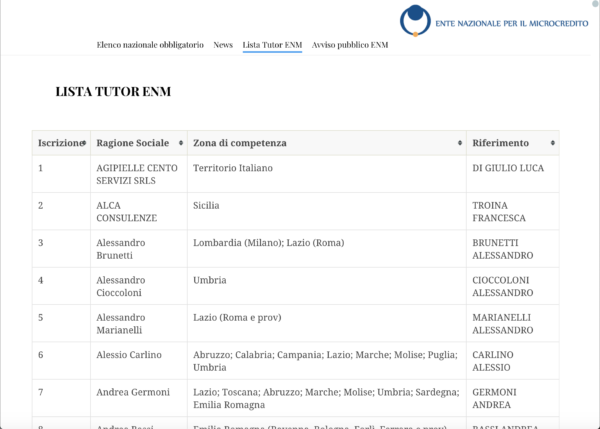Select cell TROINA FRANCESCA
Viewport: 600px width, 429px height.
513,212
